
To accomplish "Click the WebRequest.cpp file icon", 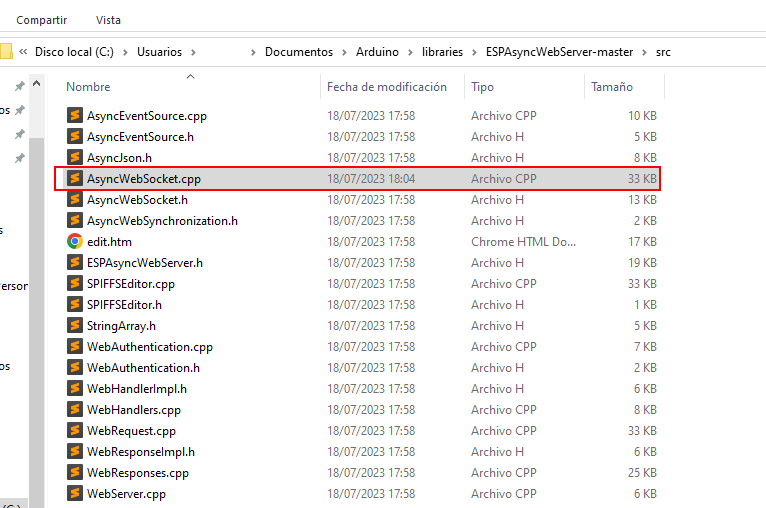I will pyautogui.click(x=74, y=431).
